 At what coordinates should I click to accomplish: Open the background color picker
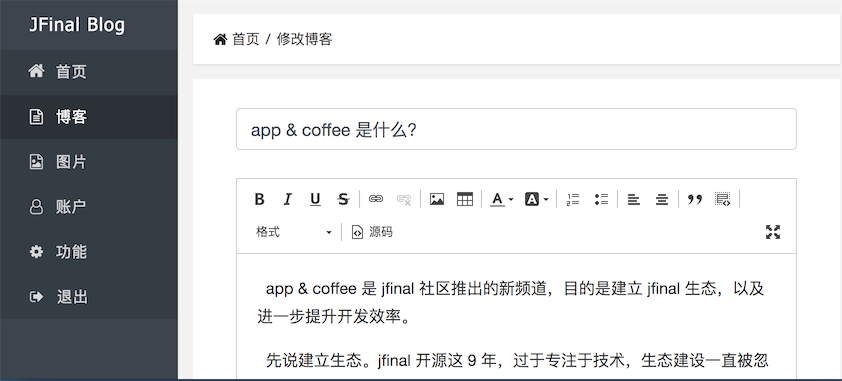coord(536,200)
